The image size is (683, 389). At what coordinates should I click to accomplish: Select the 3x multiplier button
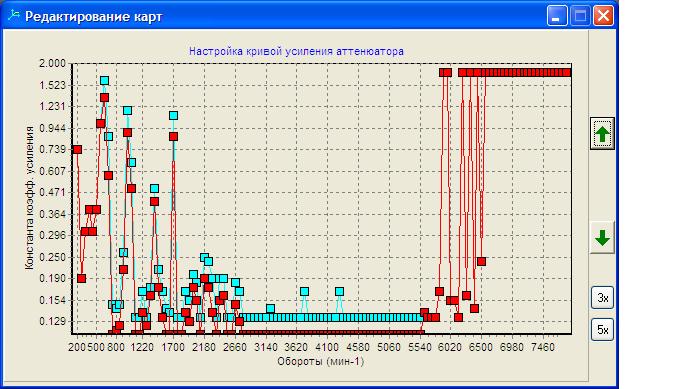[x=602, y=298]
